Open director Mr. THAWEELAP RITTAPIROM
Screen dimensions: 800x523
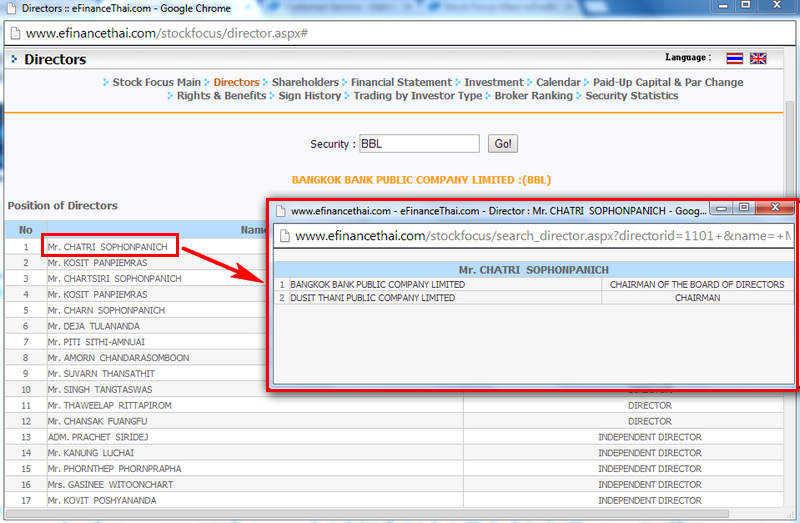point(110,405)
